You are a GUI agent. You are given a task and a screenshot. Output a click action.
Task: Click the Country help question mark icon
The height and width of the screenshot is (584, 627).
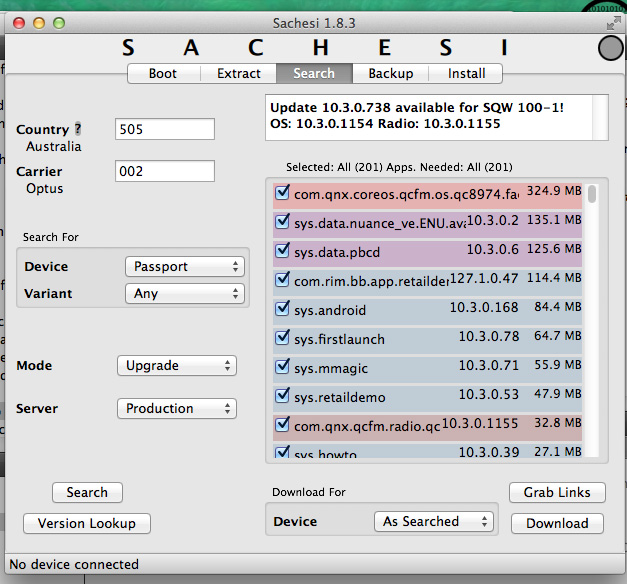[78, 129]
